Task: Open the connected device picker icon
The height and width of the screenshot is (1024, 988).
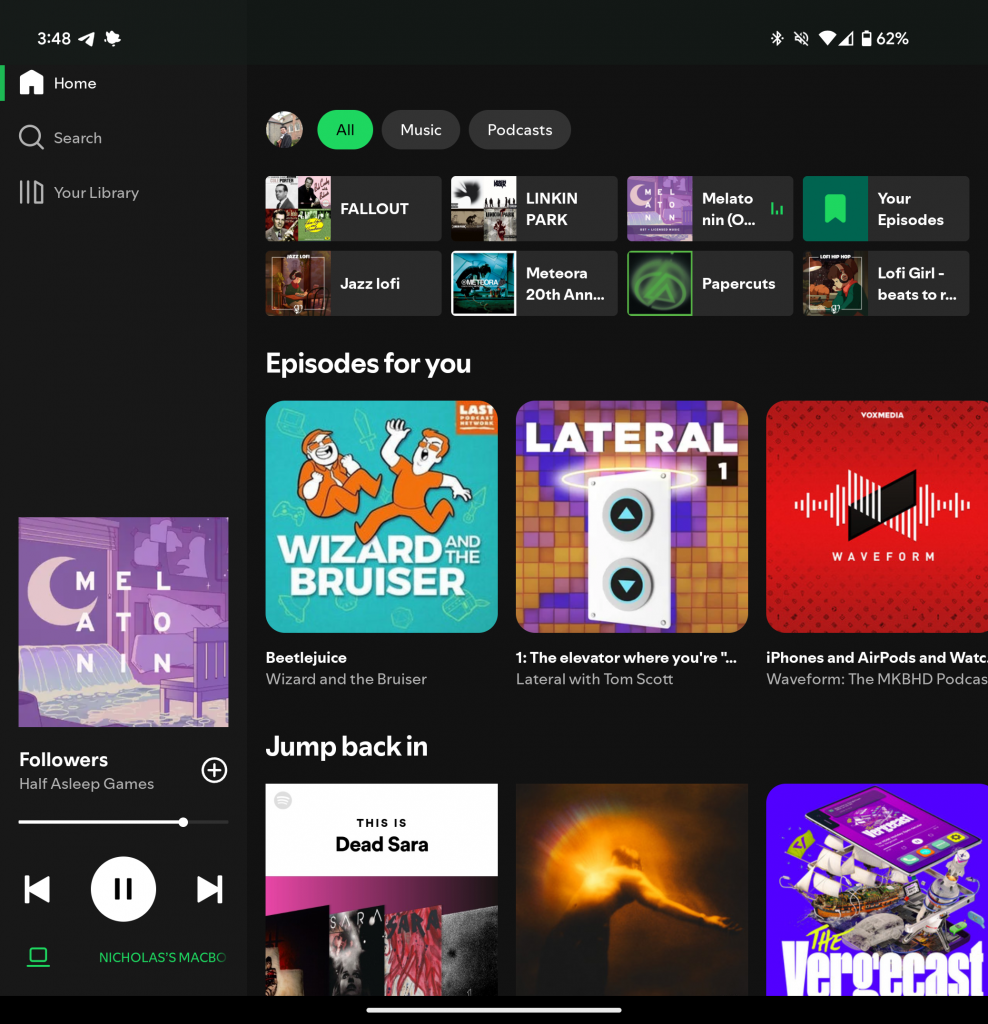Action: (39, 957)
